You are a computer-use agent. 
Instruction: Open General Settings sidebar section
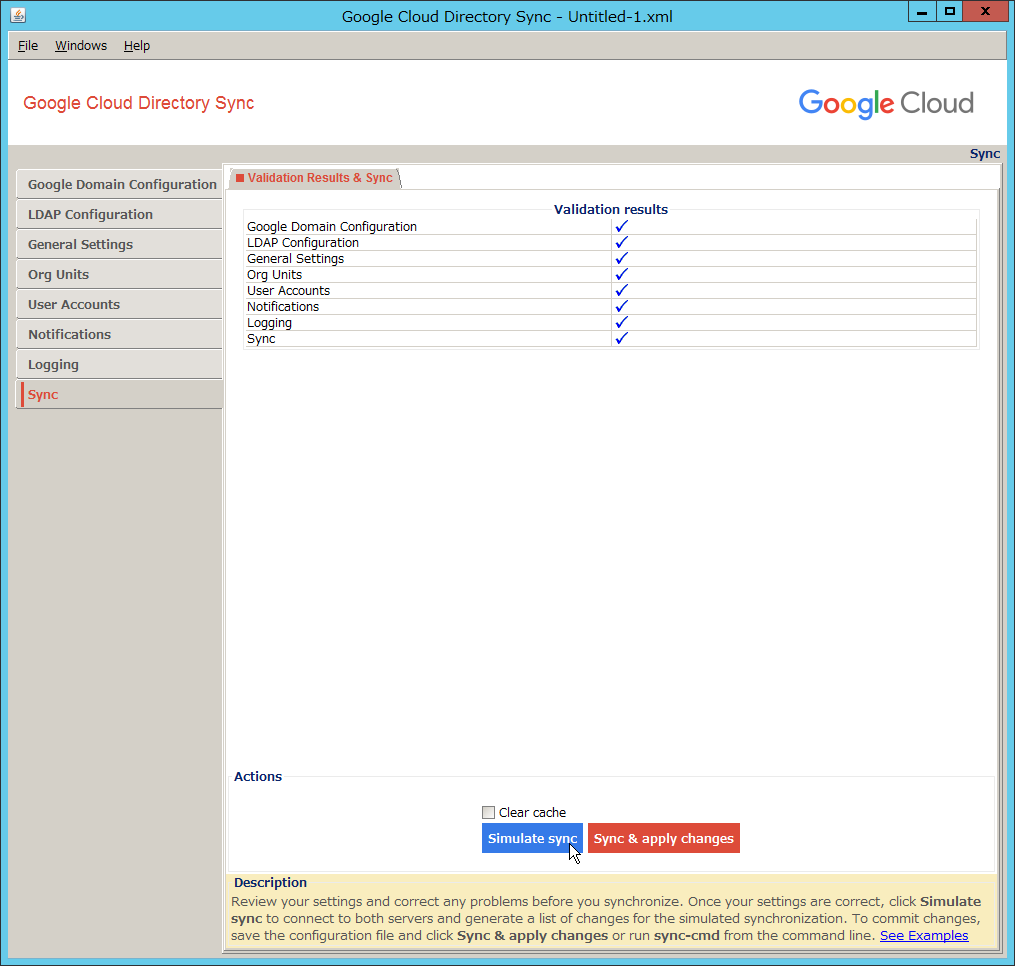click(120, 245)
